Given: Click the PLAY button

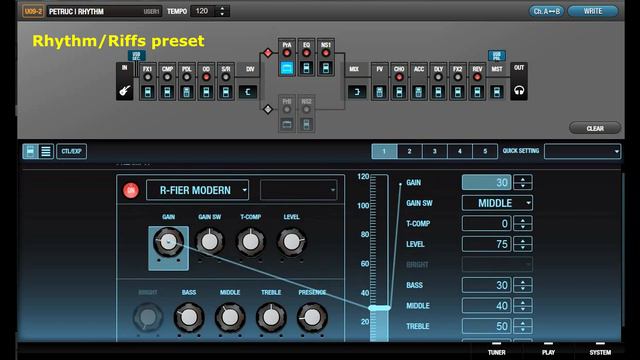Looking at the screenshot, I should coord(548,351).
